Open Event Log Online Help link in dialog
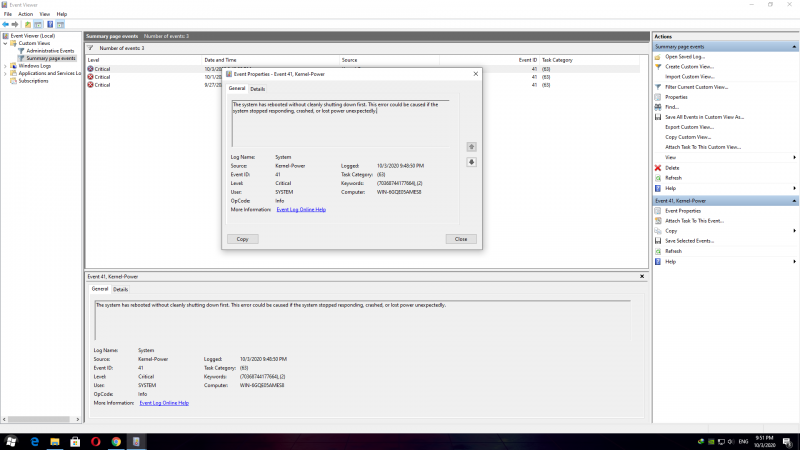 point(300,209)
